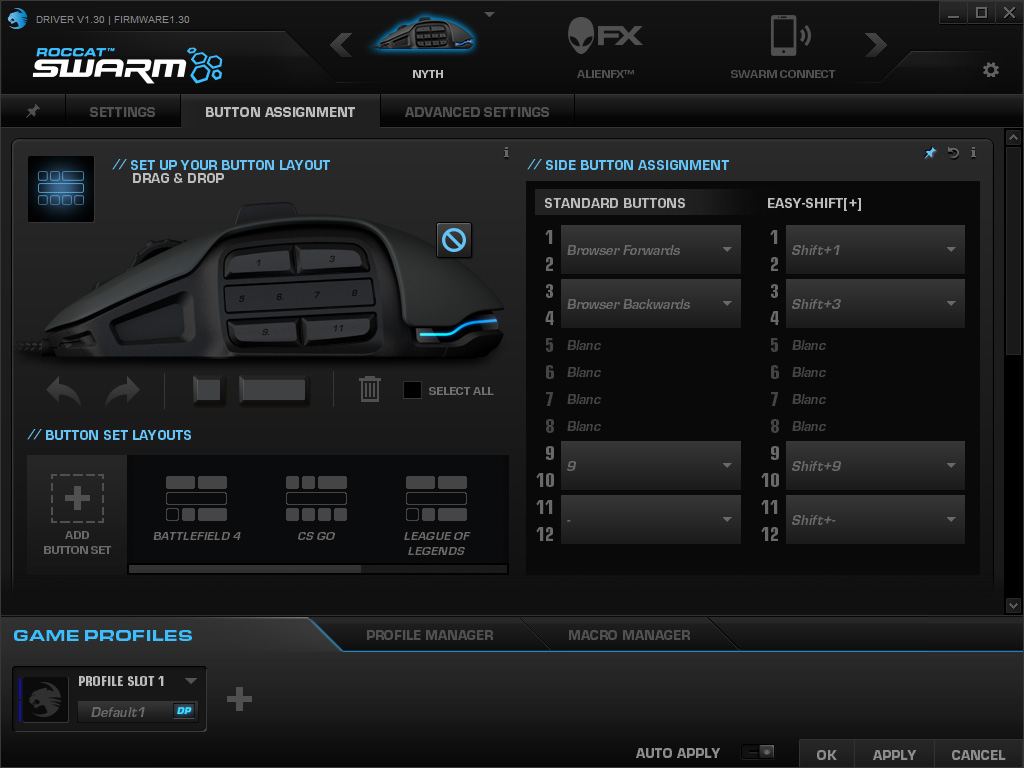Image resolution: width=1024 pixels, height=768 pixels.
Task: Open Shift+1 Easy-Shift dropdown
Action: click(x=875, y=249)
